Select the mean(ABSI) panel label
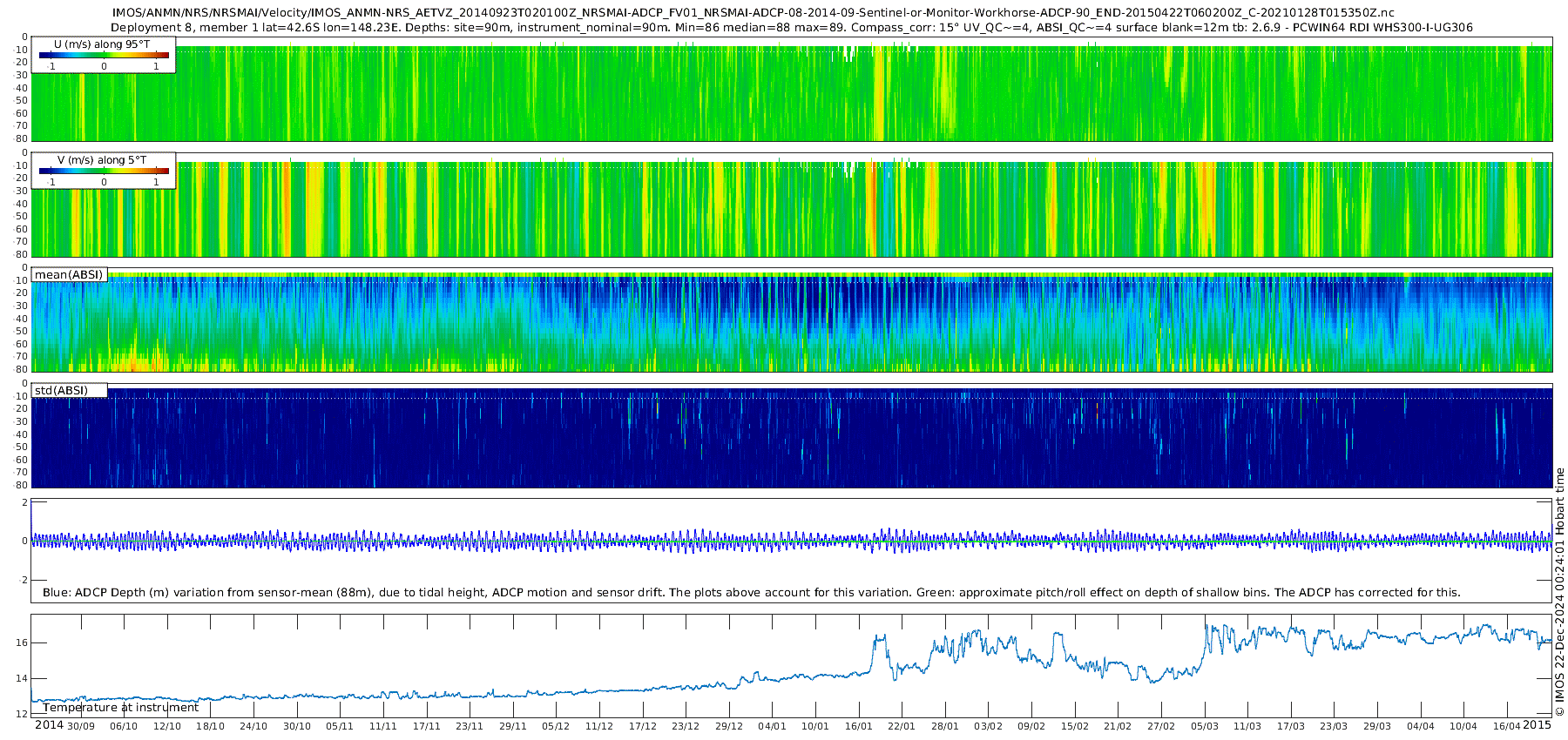Screen dimensions: 1568x740 (69, 275)
